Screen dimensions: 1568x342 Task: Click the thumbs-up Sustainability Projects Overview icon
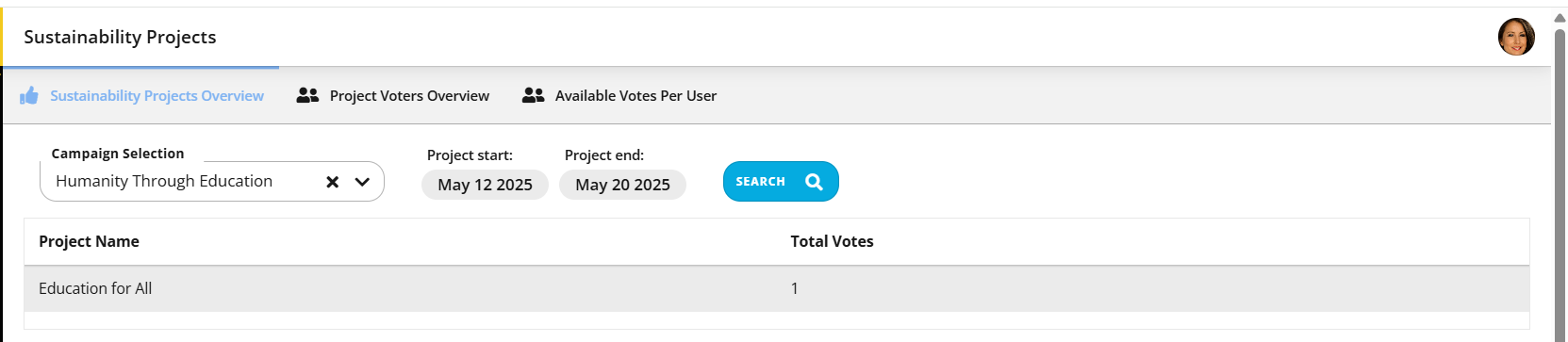pyautogui.click(x=29, y=95)
